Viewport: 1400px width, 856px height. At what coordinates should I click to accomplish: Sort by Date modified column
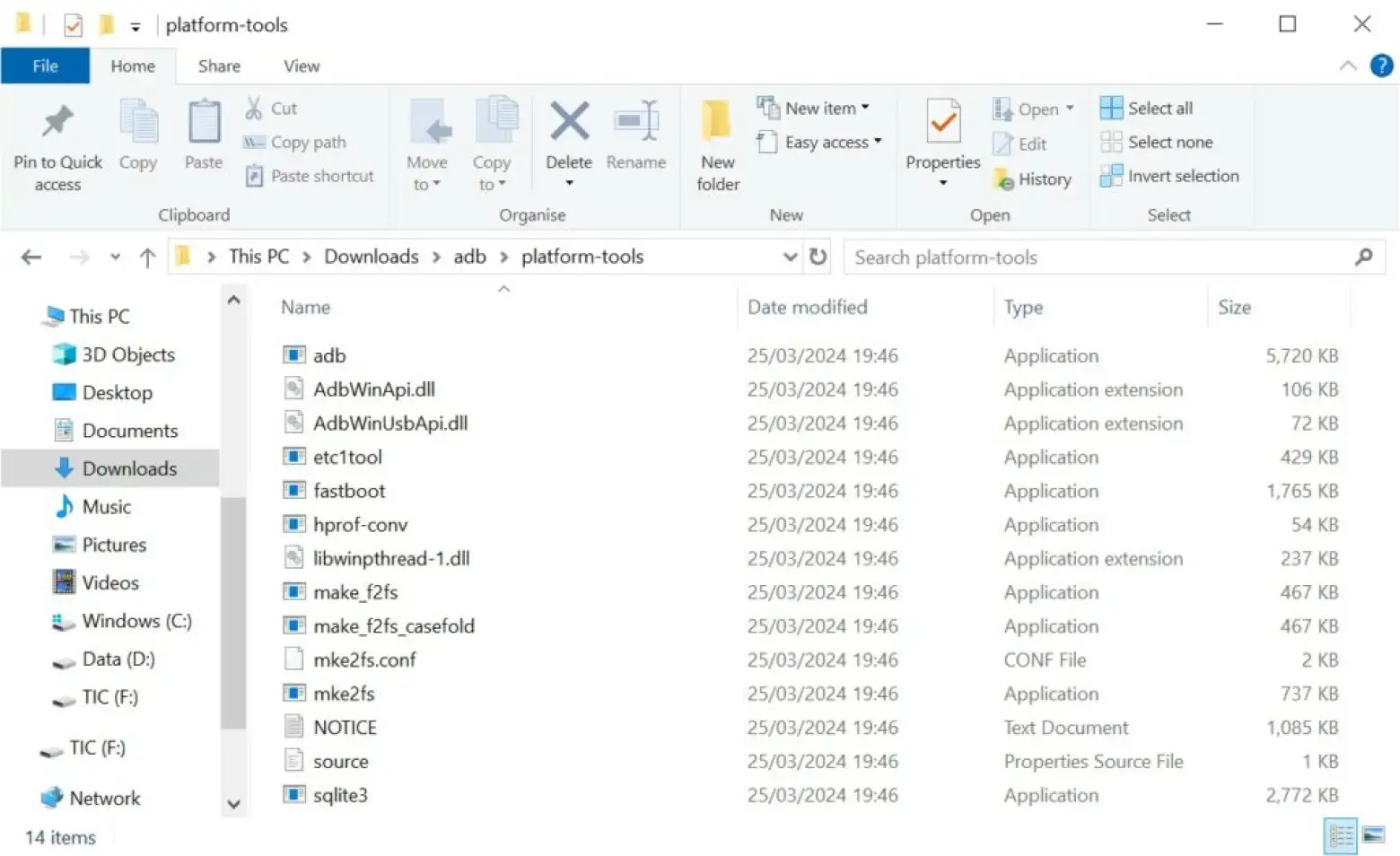point(807,308)
